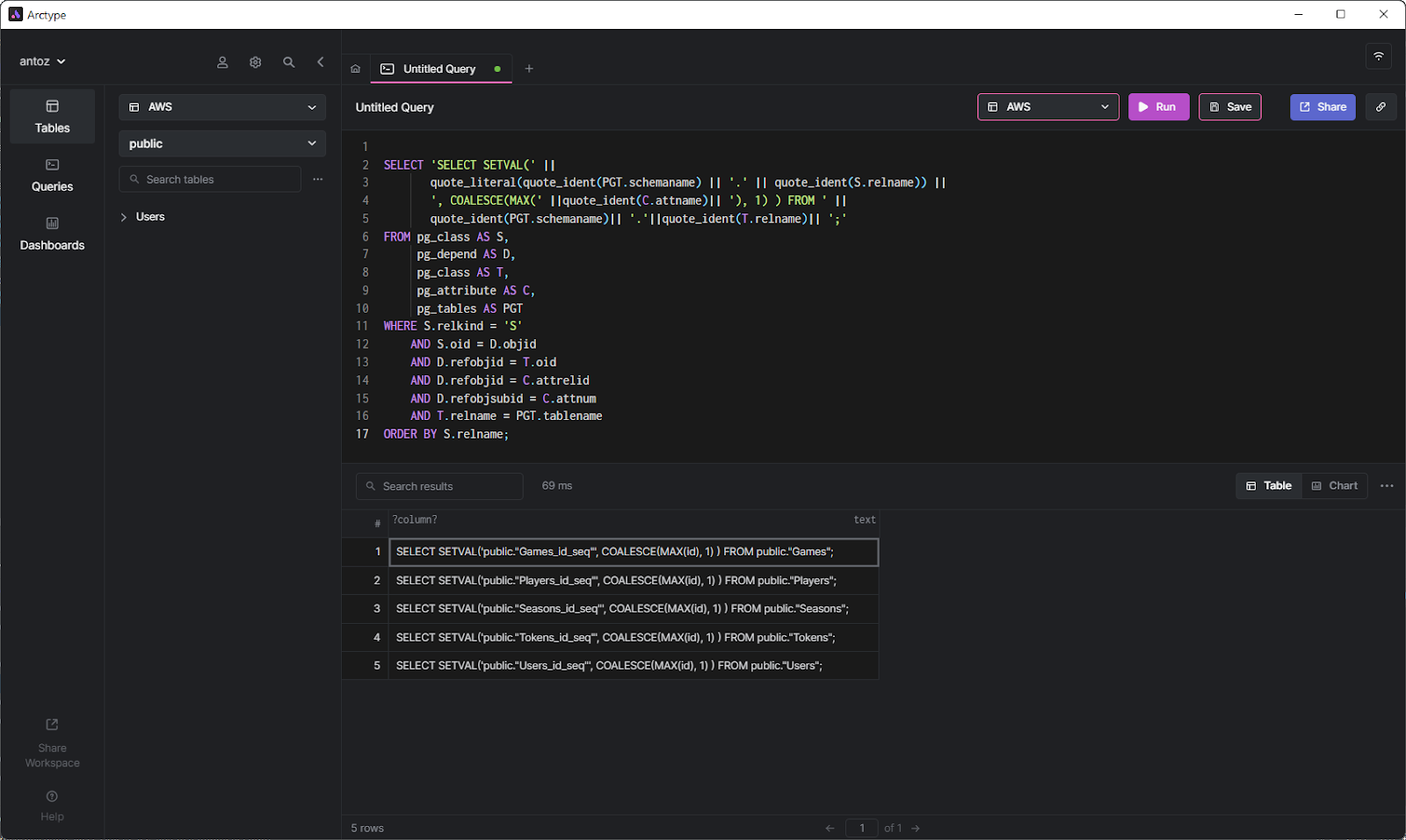
Task: Switch results view to Chart
Action: point(1335,486)
